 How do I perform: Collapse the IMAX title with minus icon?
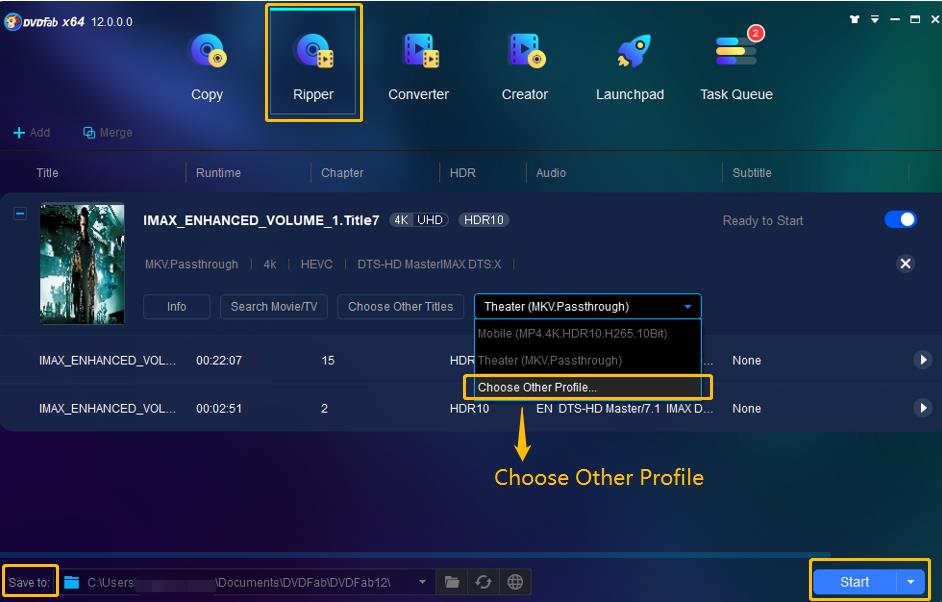tap(20, 213)
